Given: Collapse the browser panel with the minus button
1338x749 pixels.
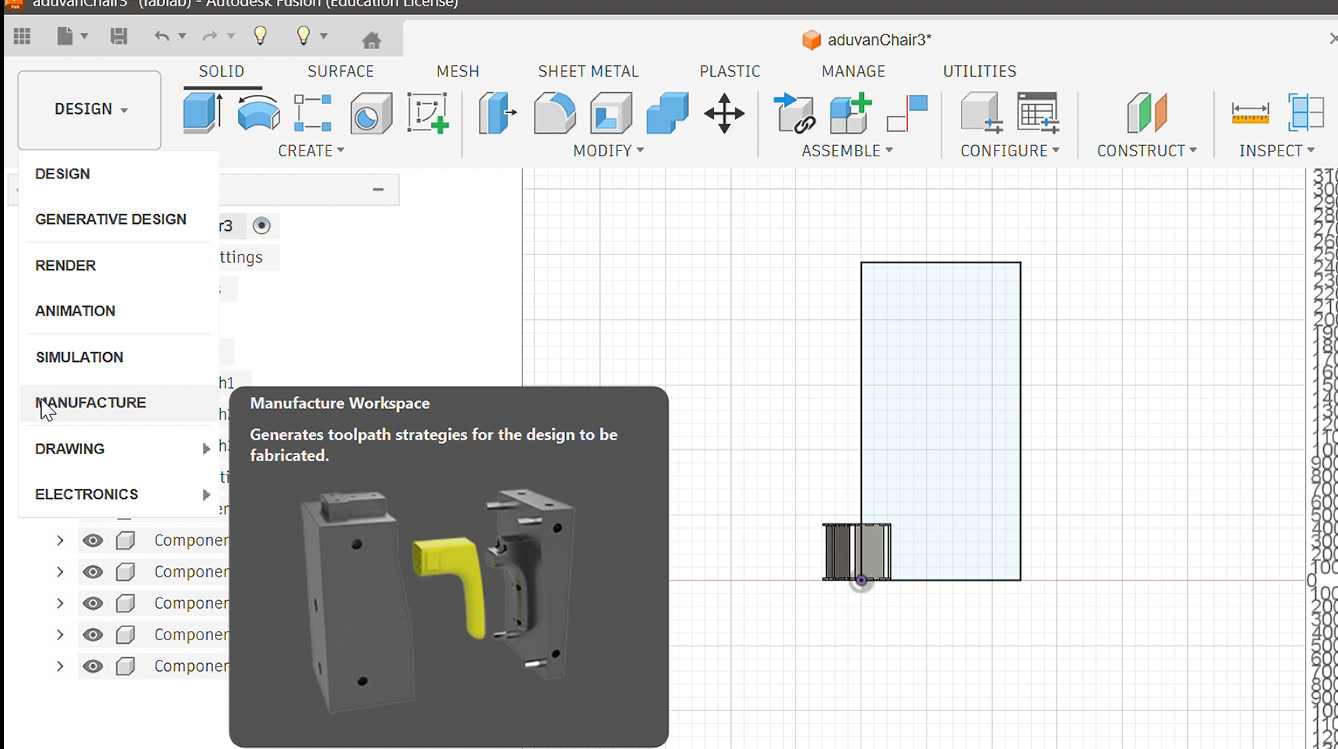Looking at the screenshot, I should [378, 190].
